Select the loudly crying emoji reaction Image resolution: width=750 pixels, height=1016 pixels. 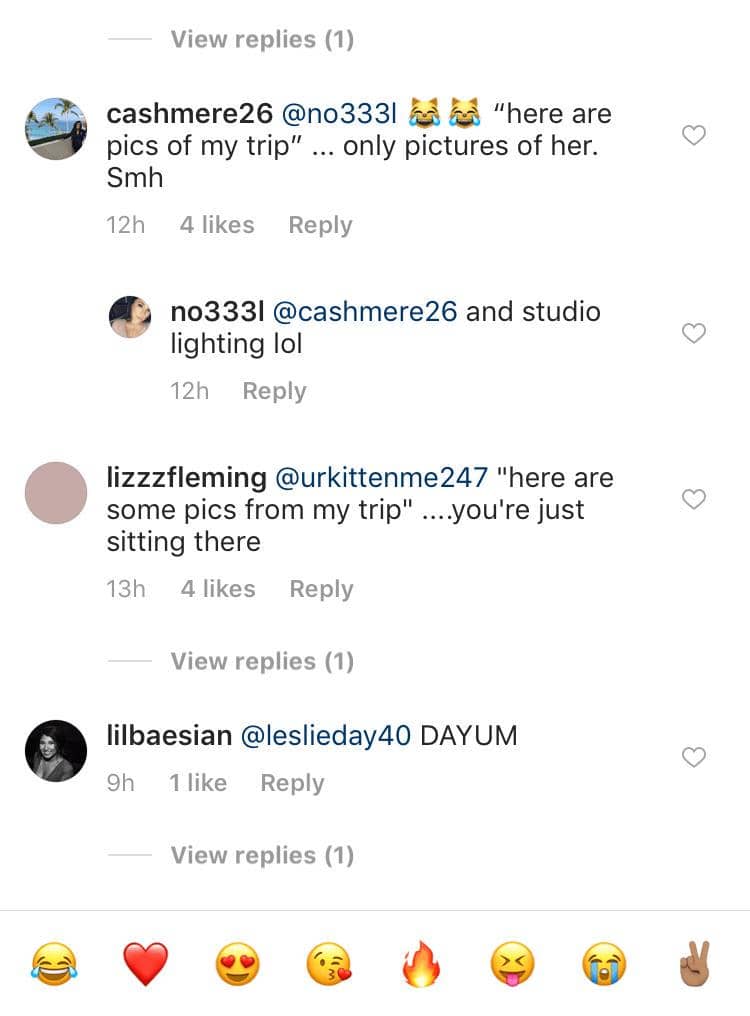pos(604,965)
